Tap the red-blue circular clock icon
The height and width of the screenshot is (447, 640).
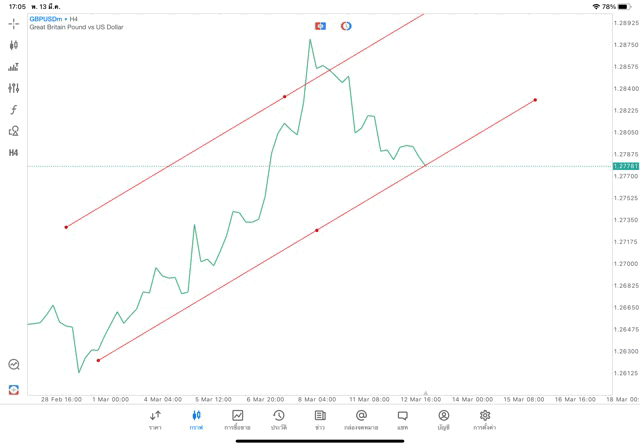click(x=346, y=26)
